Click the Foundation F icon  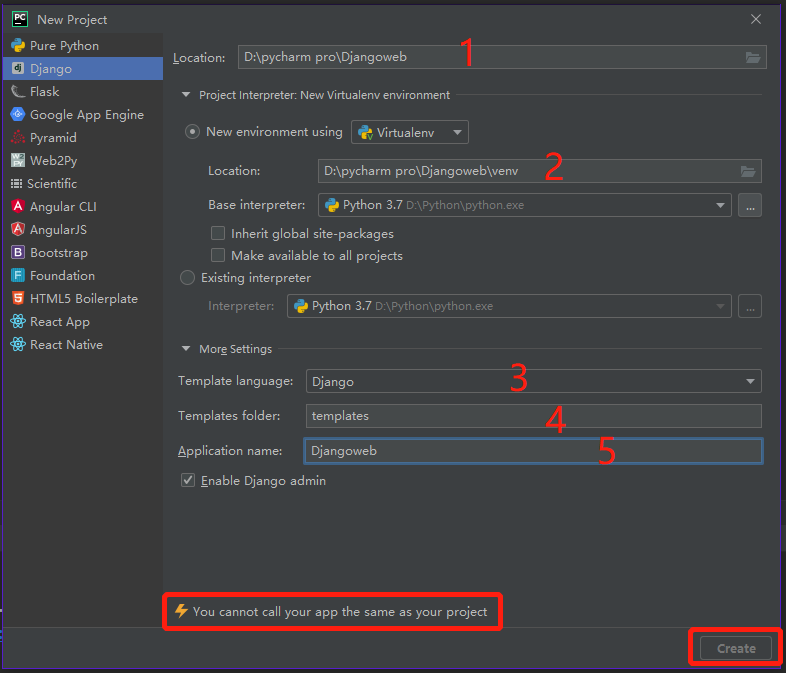[x=18, y=275]
